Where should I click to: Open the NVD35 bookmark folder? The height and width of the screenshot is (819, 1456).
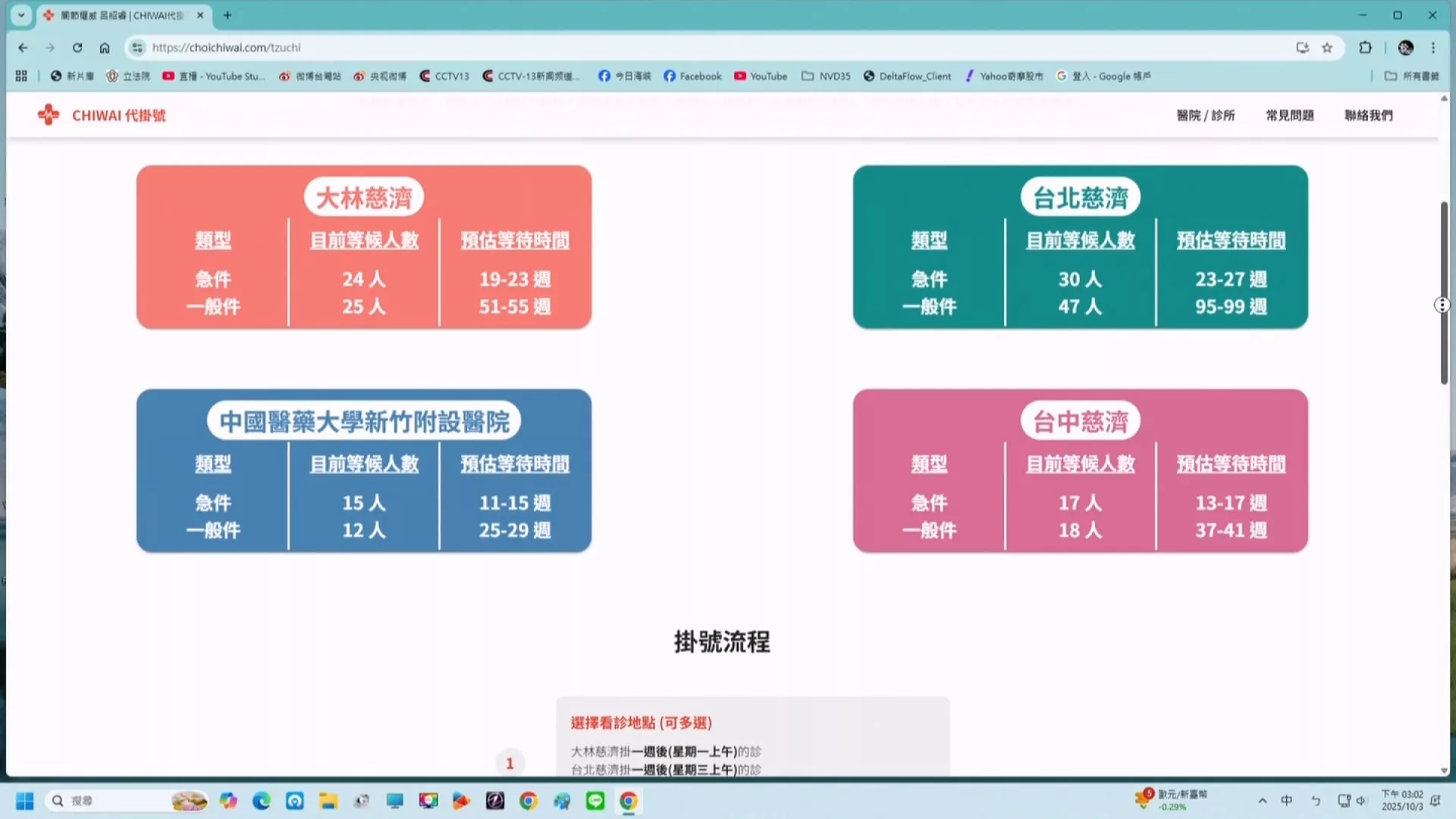(826, 76)
